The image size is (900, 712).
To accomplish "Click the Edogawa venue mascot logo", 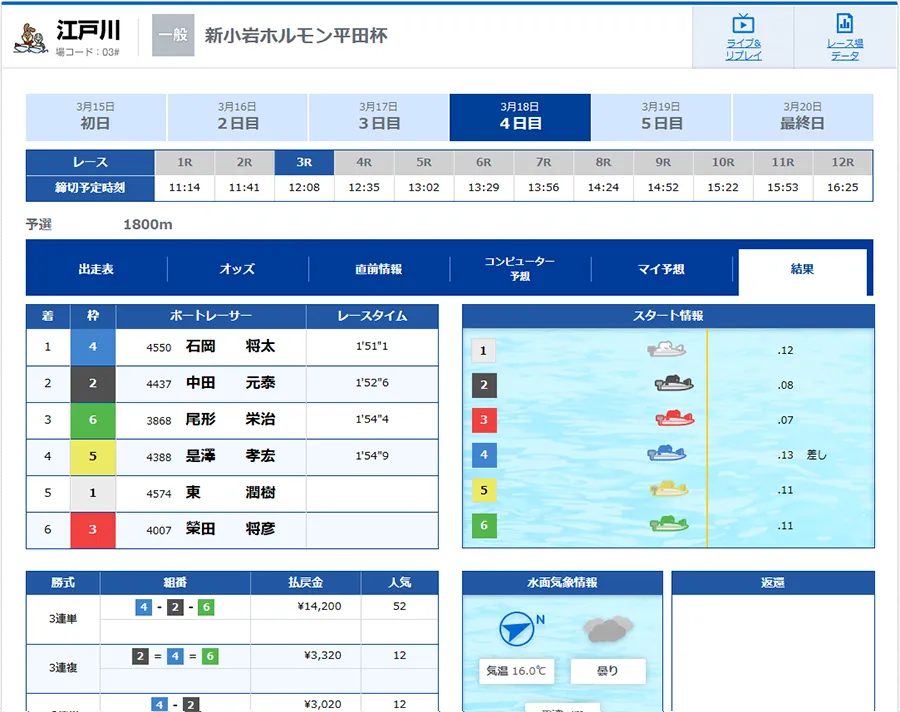I will pos(33,36).
